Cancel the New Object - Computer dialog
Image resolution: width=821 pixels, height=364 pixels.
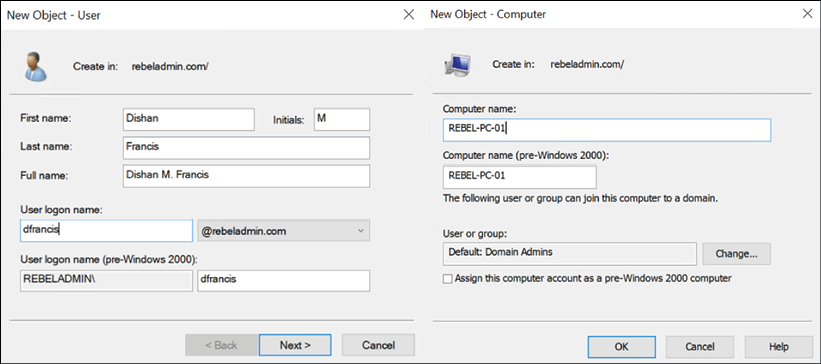click(700, 346)
